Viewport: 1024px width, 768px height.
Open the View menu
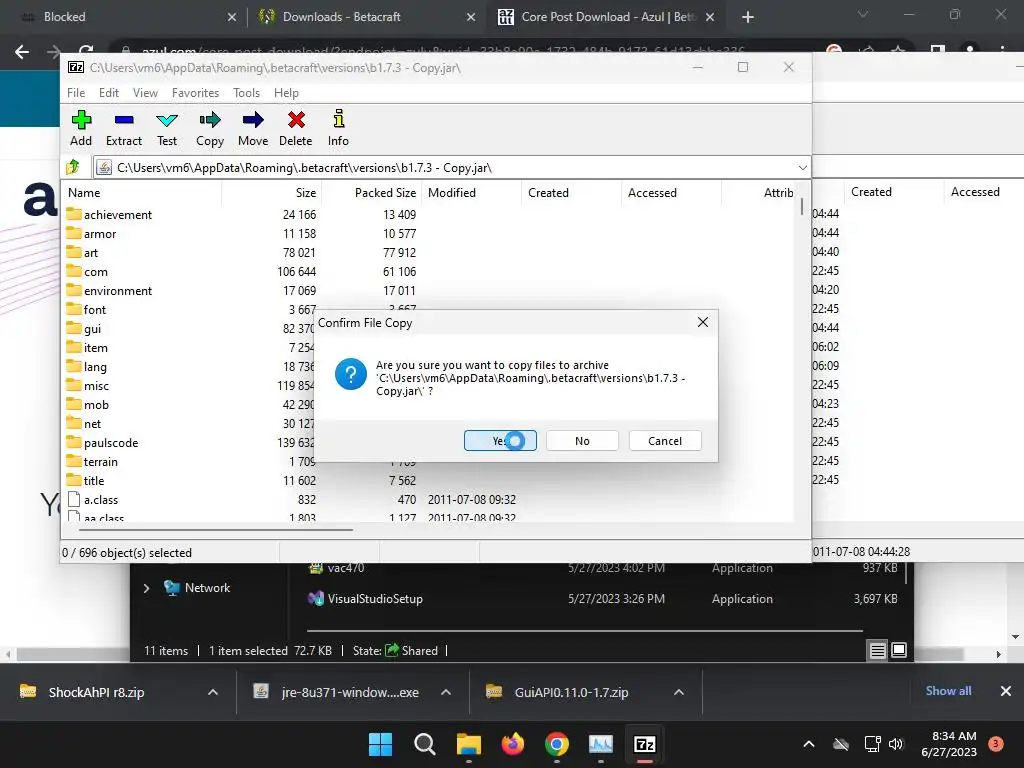pos(145,93)
